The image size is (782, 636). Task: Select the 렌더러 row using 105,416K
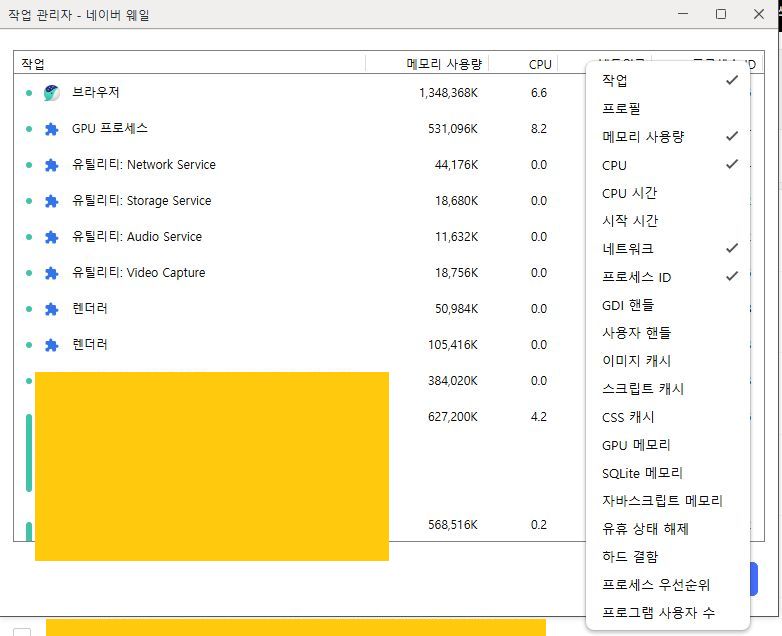click(x=300, y=345)
